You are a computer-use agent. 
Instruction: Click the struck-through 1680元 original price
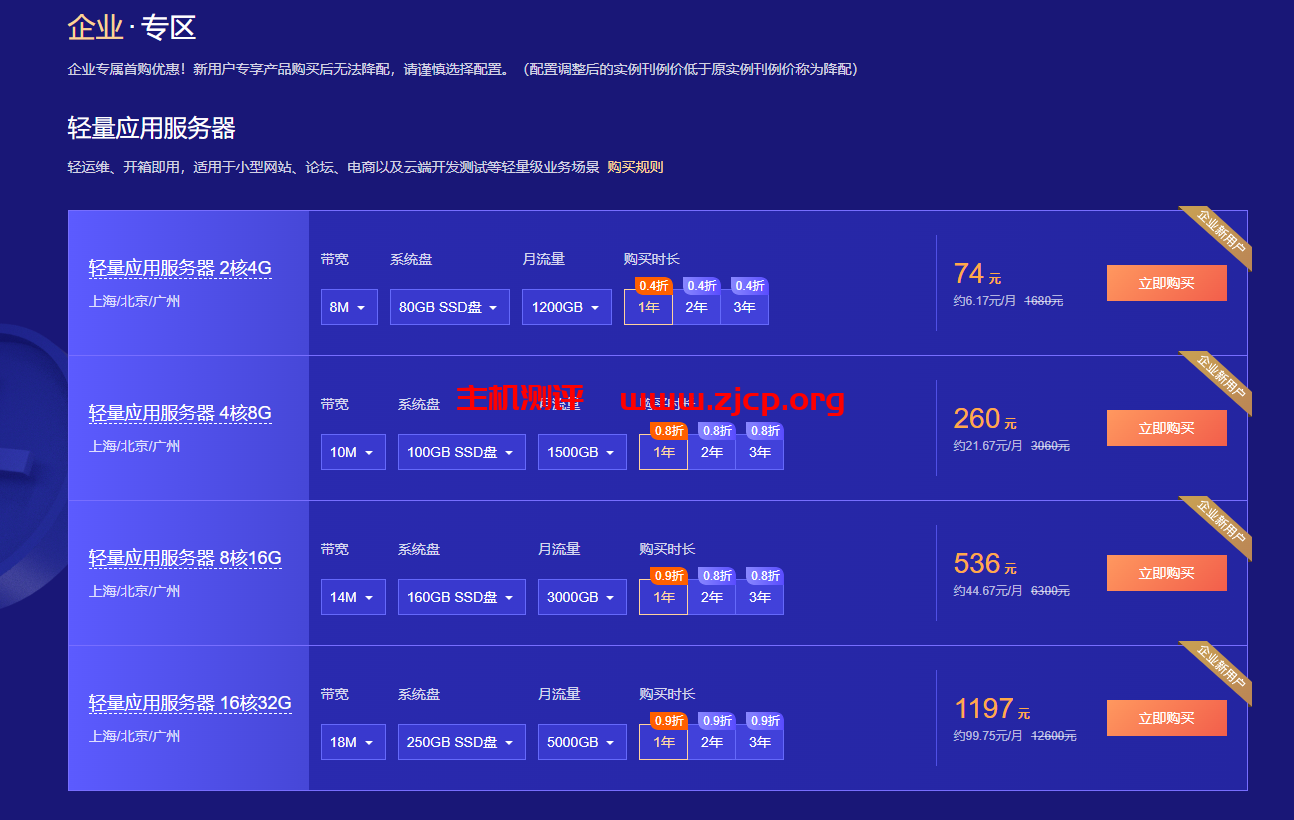coord(1044,300)
